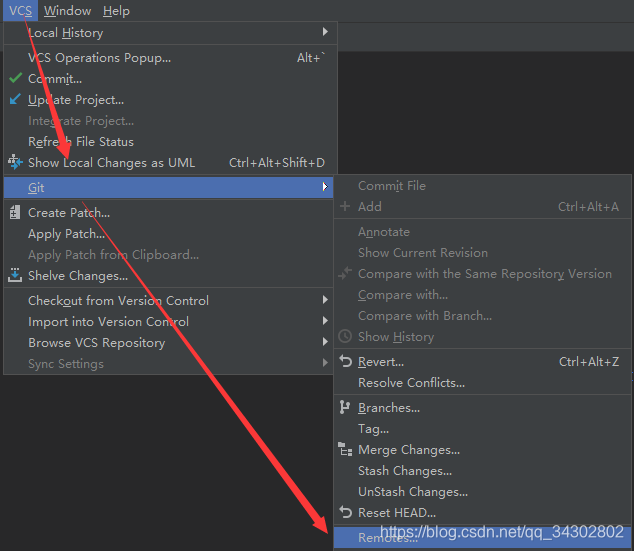Select Show History entry
The height and width of the screenshot is (551, 634).
(482, 337)
